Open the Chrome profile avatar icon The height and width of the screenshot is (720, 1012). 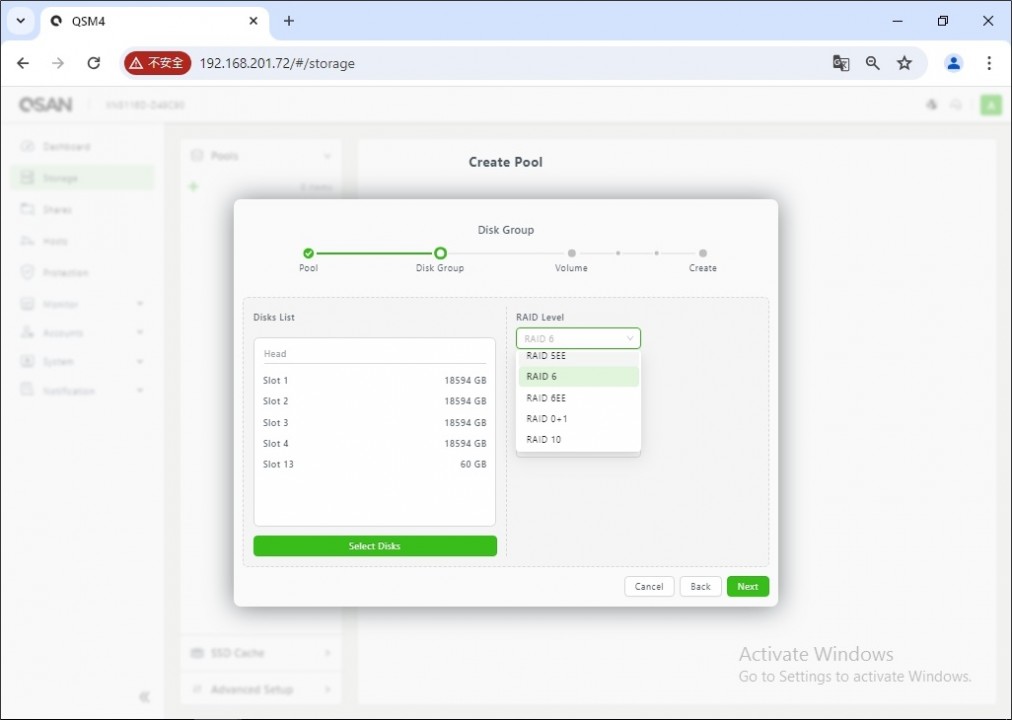point(953,63)
